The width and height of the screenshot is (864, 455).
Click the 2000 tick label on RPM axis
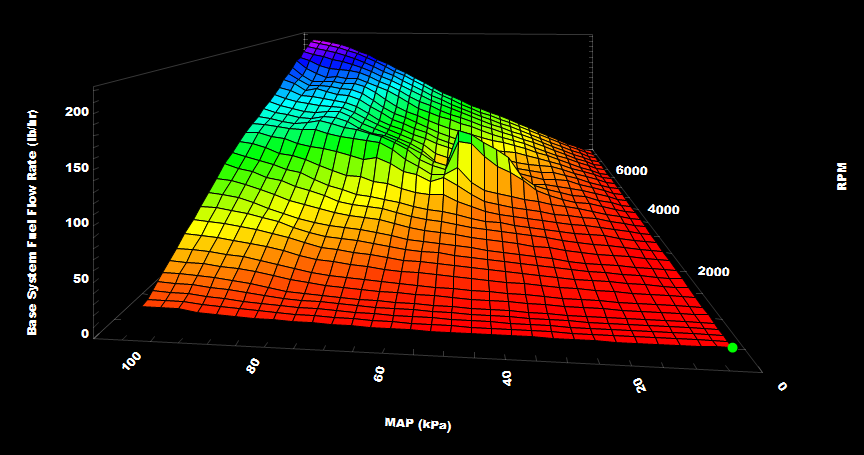click(711, 272)
